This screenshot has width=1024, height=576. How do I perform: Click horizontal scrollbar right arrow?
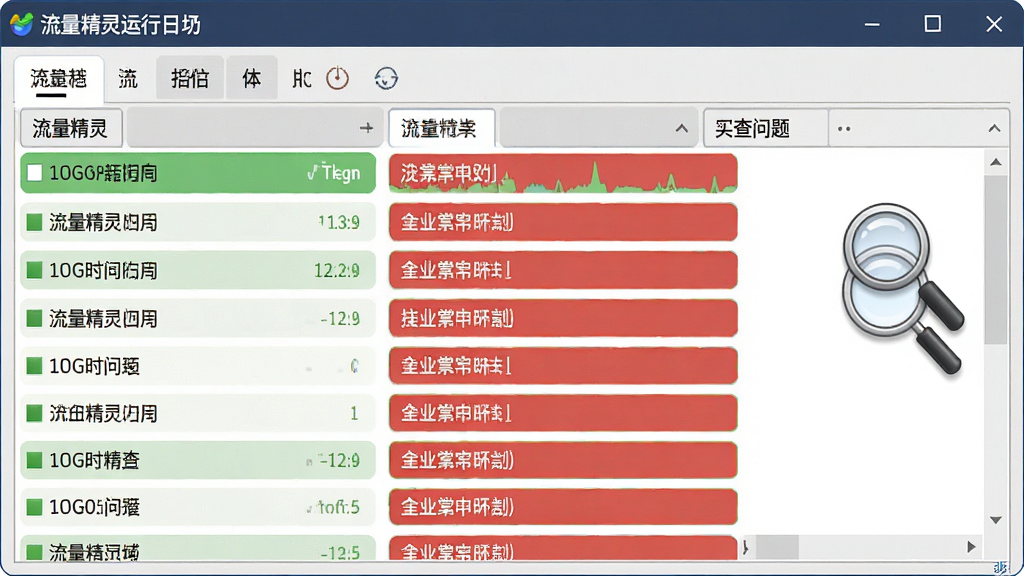[971, 547]
